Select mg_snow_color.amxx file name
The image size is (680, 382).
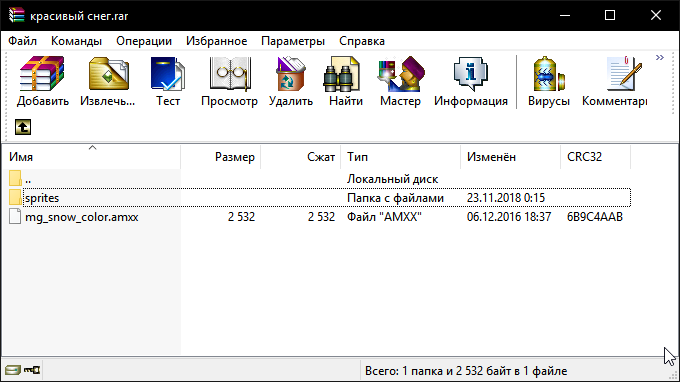tap(82, 217)
